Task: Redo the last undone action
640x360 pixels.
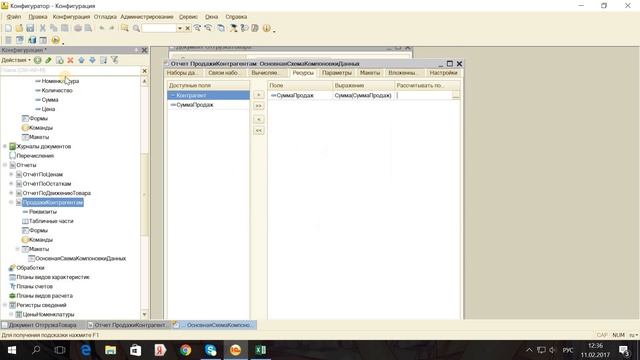Action: [x=111, y=28]
